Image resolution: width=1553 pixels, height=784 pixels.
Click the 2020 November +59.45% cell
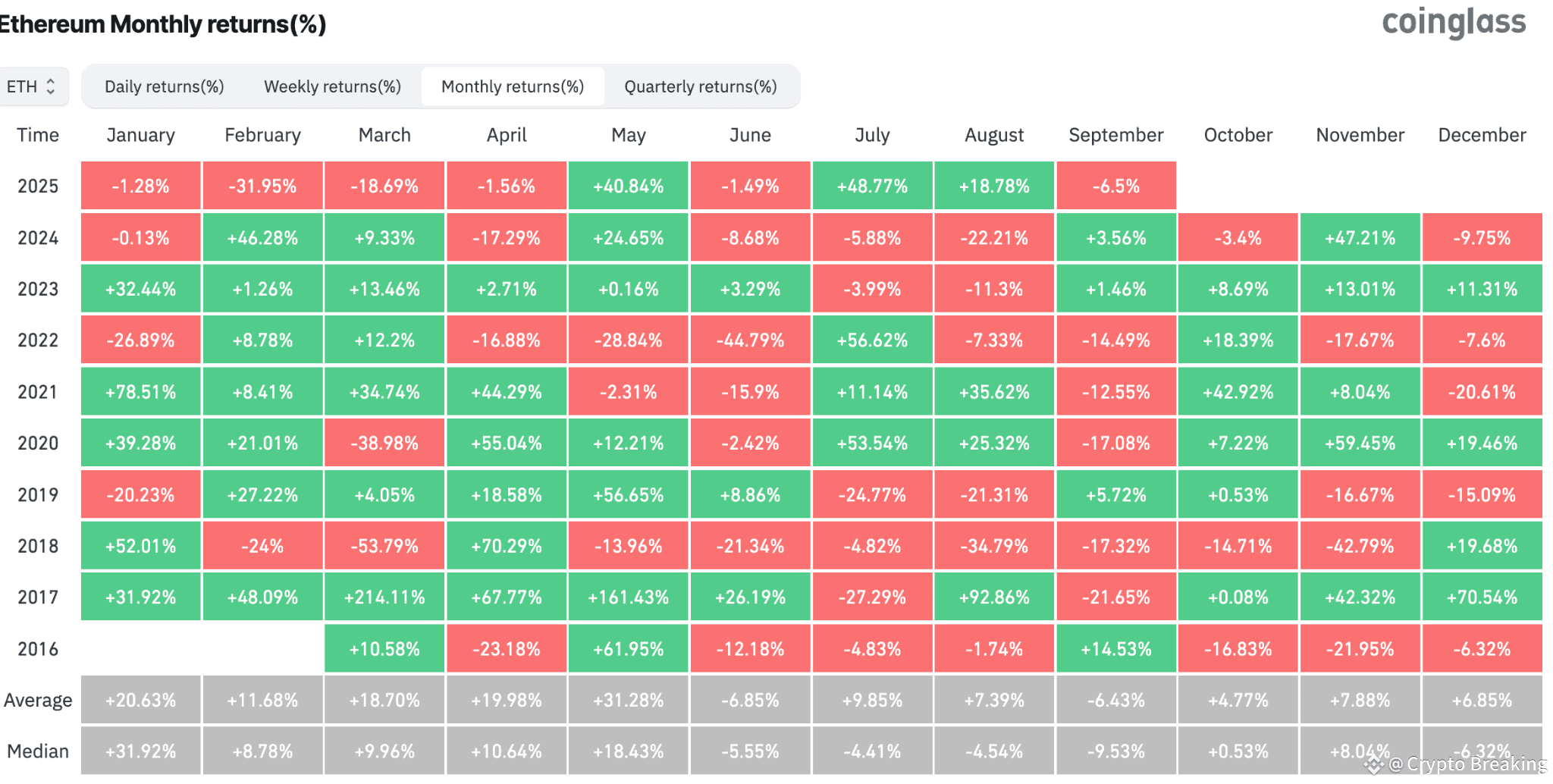(1360, 443)
